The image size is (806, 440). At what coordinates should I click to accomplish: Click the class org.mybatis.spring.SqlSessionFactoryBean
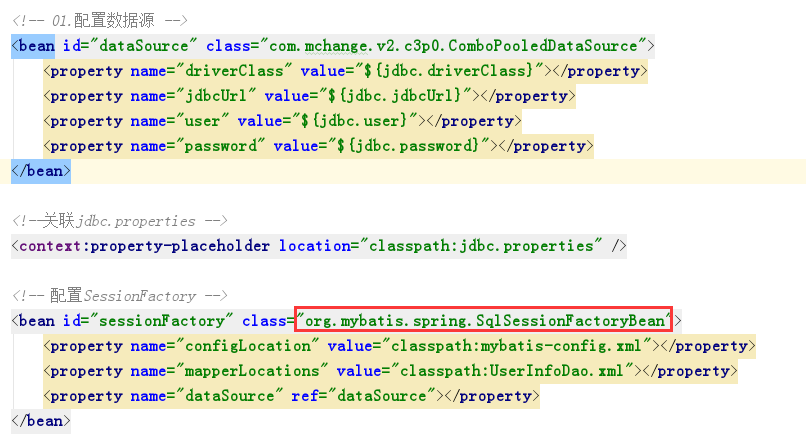[x=484, y=321]
